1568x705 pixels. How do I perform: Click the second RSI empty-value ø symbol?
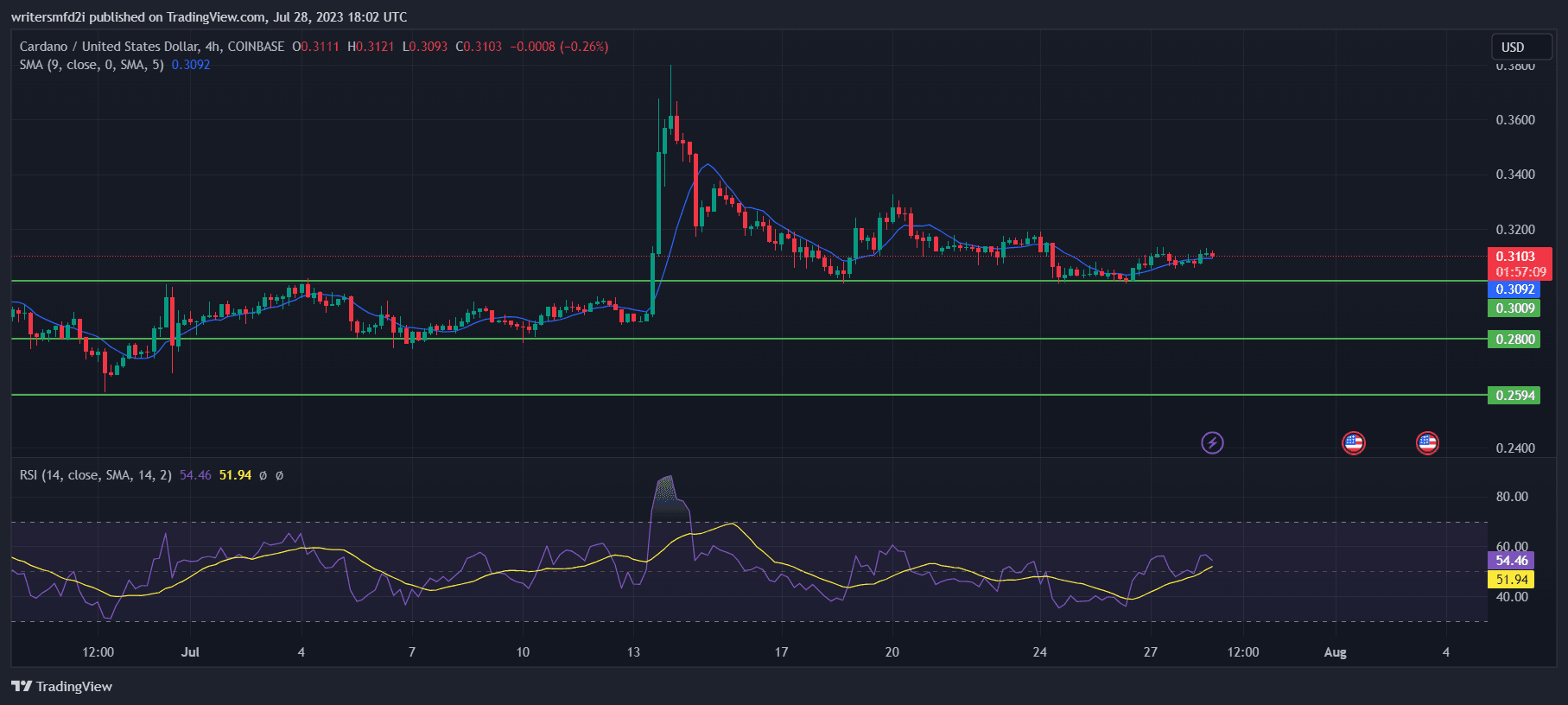click(x=279, y=475)
